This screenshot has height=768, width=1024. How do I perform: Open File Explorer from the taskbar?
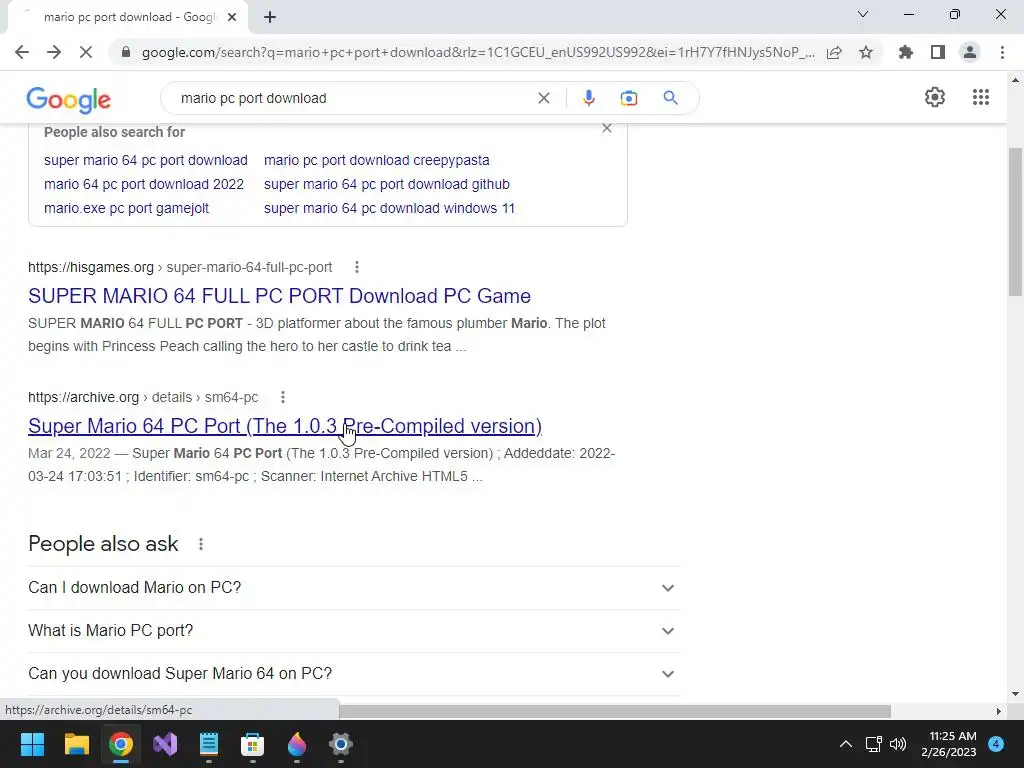pyautogui.click(x=76, y=744)
